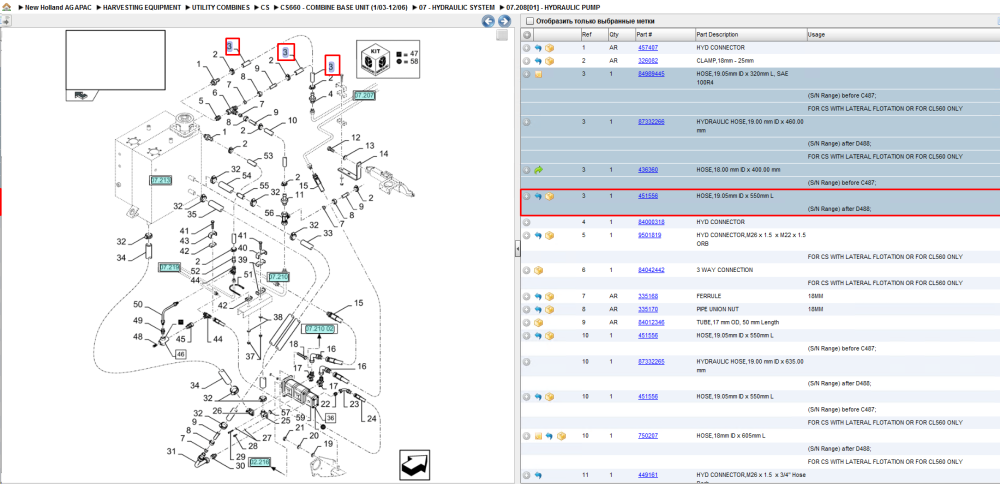Open part number link 750207
Viewport: 1000px width, 484px height.
click(648, 436)
